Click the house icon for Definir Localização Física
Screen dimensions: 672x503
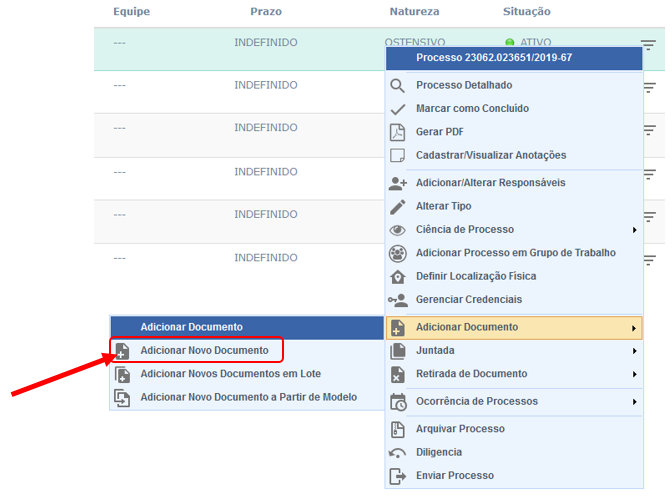pos(398,277)
